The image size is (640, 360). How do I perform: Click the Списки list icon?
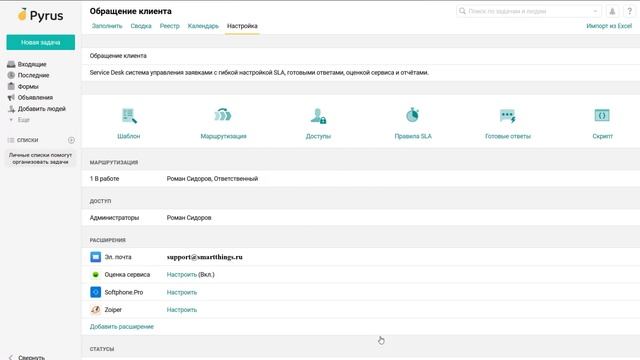[11, 140]
